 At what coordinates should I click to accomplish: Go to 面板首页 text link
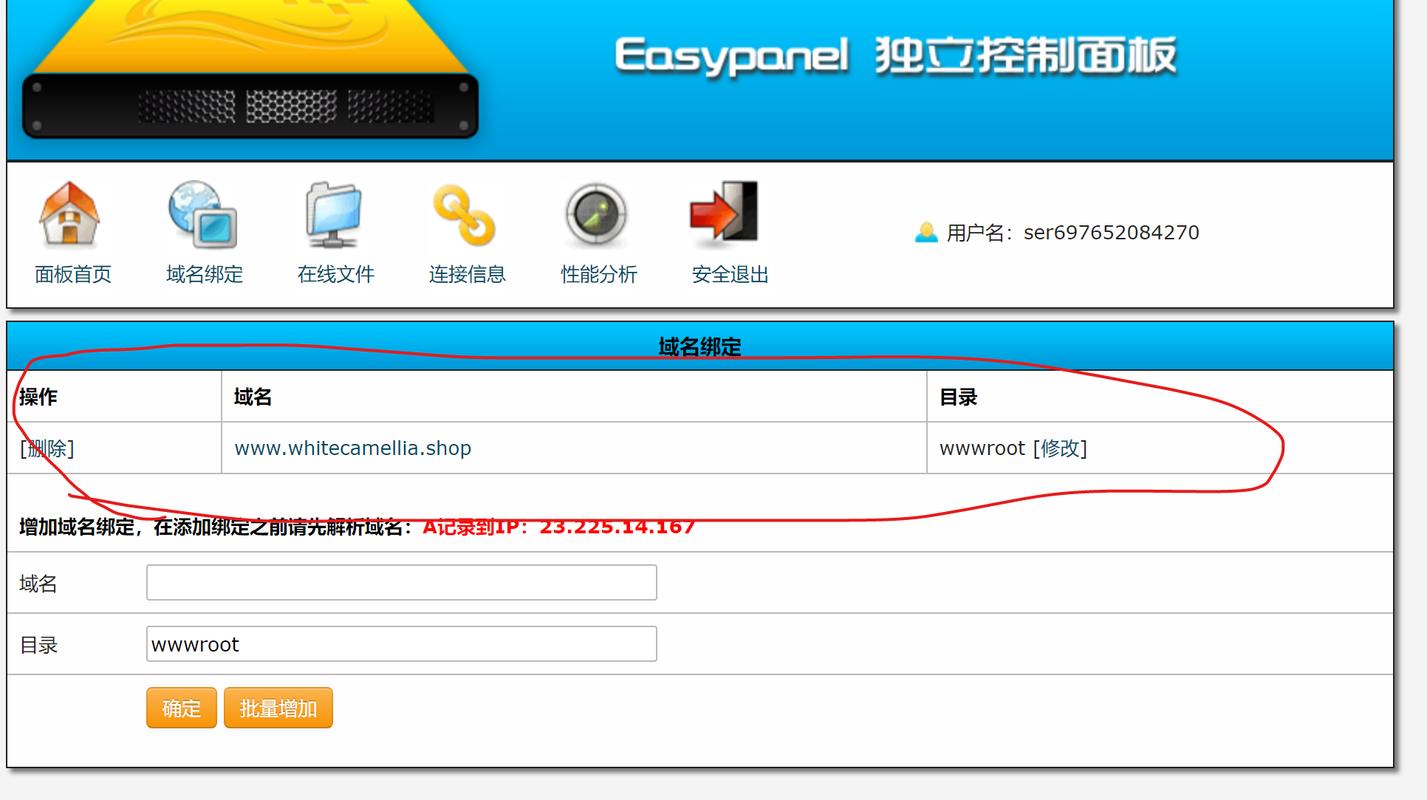(73, 274)
